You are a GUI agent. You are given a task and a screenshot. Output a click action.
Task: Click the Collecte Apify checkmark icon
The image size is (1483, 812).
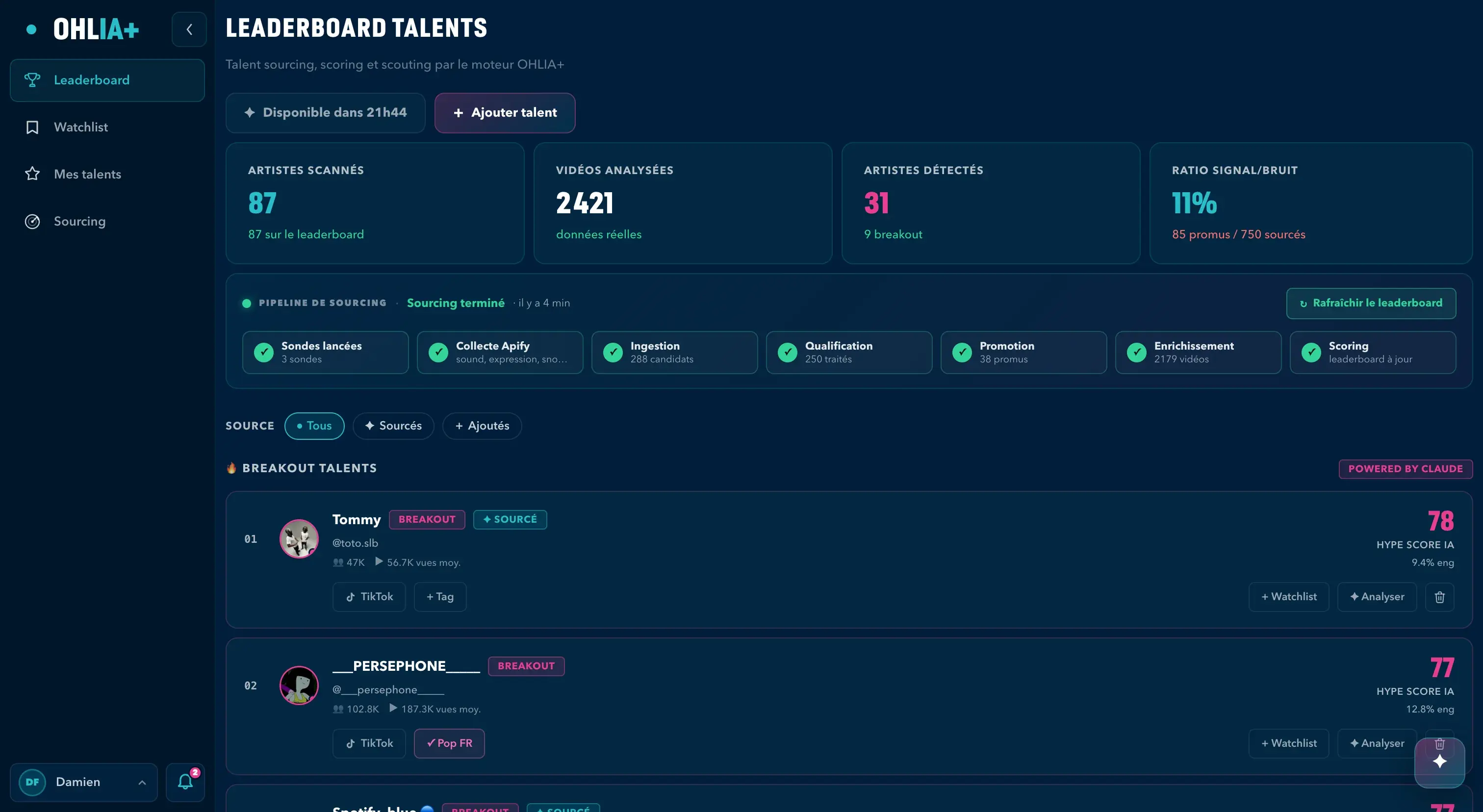(438, 352)
